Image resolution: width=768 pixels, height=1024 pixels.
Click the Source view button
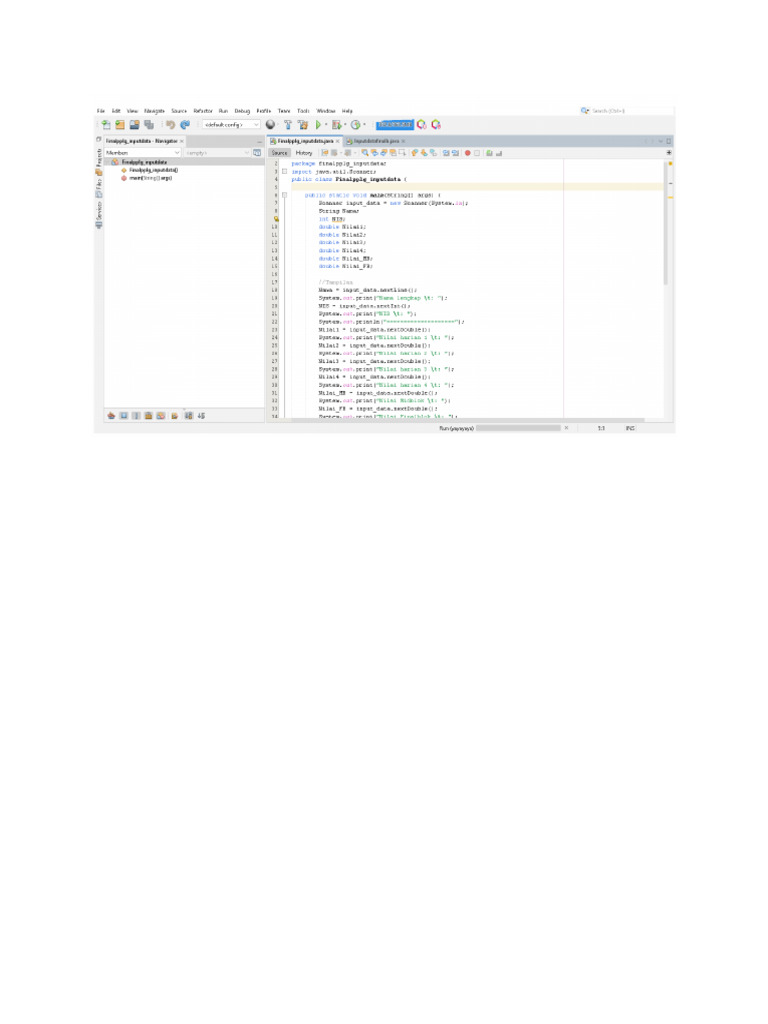(280, 153)
